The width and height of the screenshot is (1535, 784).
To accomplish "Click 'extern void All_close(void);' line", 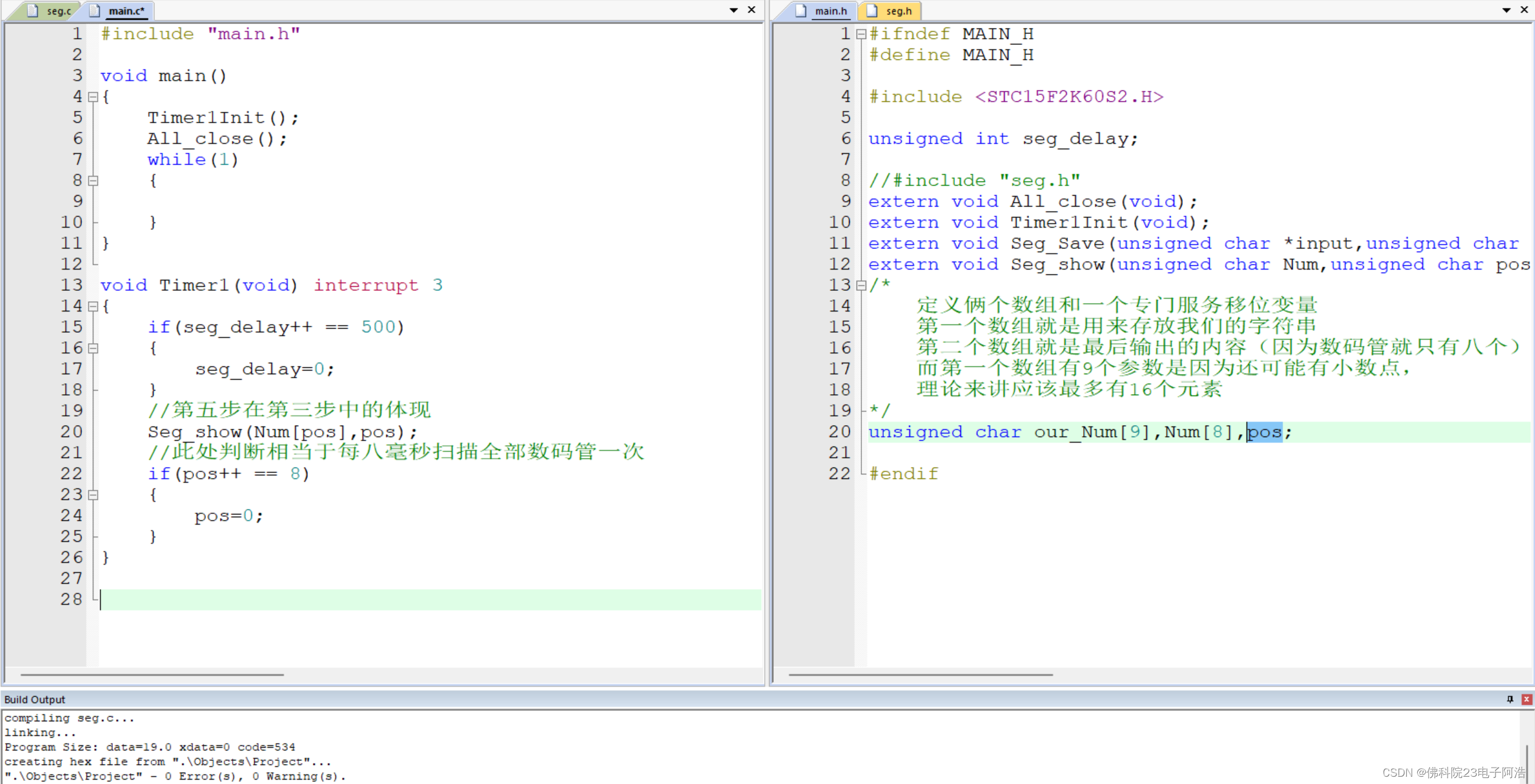I will [x=1033, y=201].
